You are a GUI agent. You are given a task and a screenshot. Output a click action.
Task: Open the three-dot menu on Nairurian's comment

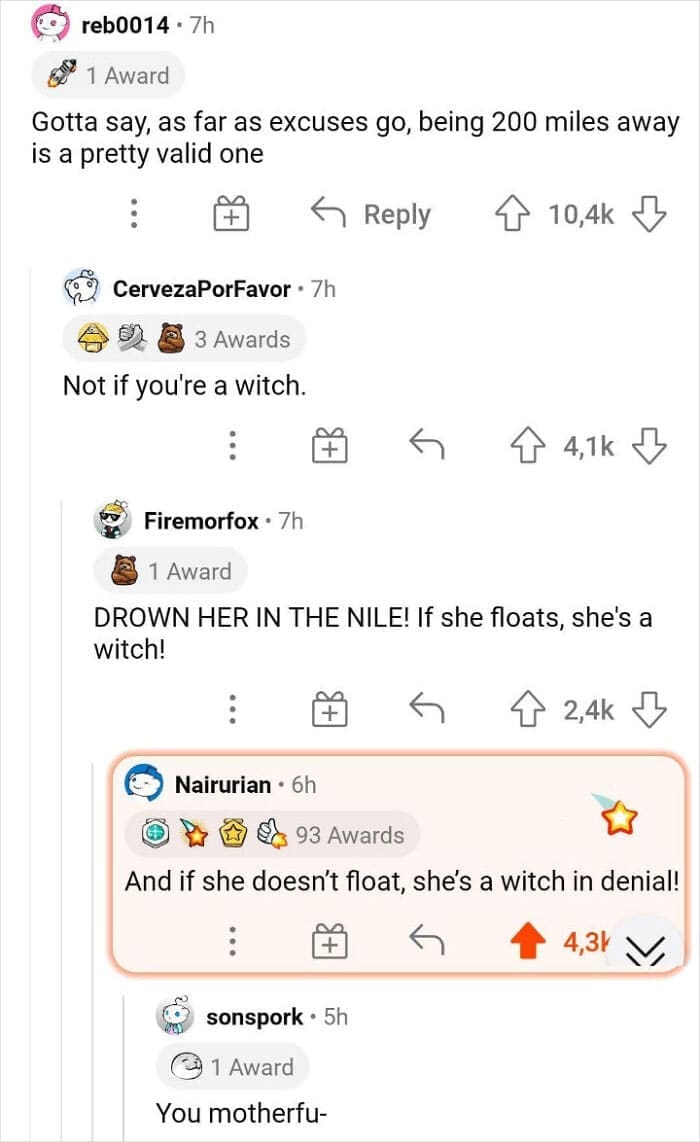click(x=232, y=941)
